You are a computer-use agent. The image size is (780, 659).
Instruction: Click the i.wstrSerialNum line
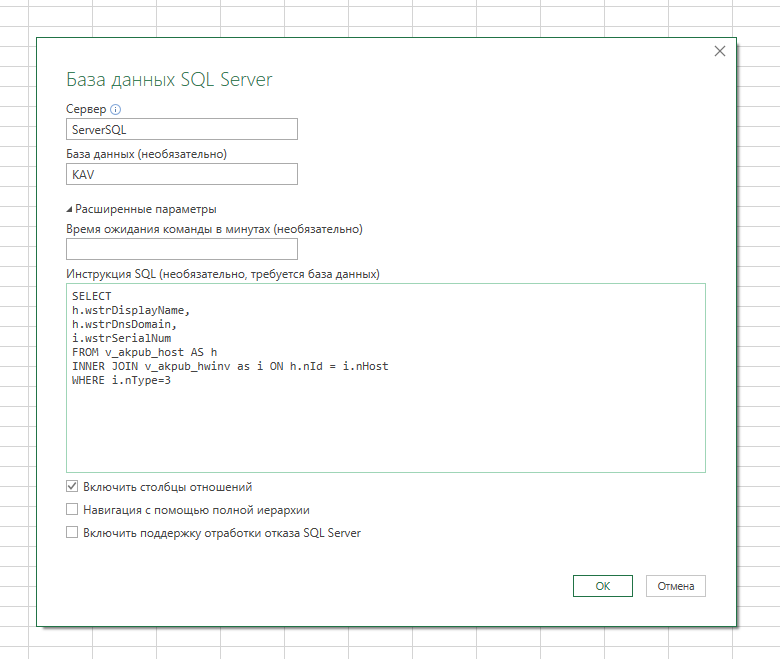click(121, 338)
